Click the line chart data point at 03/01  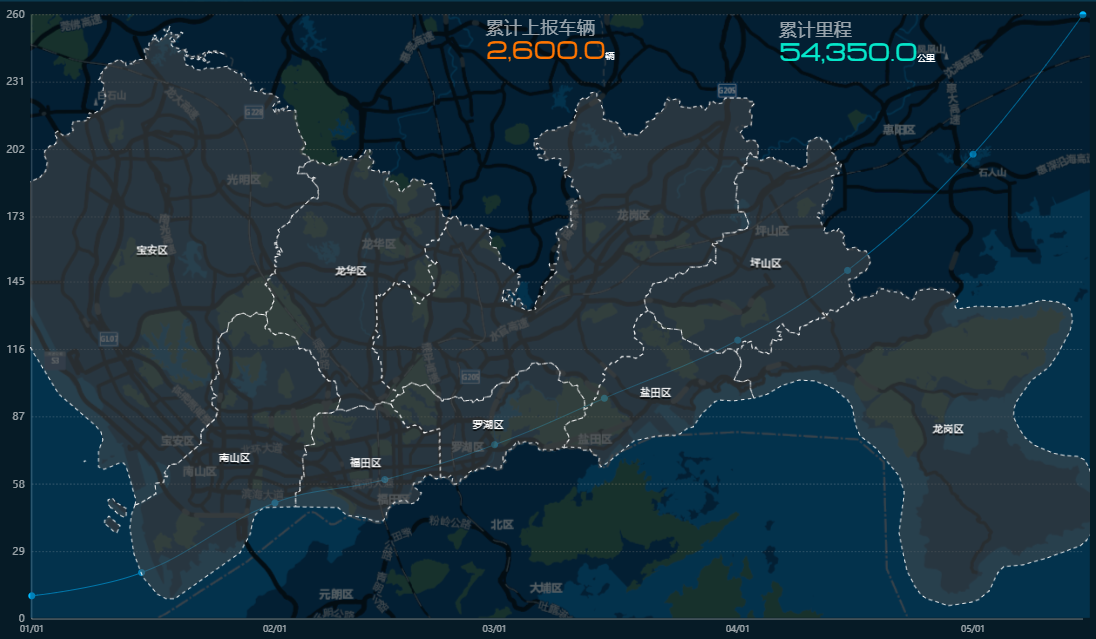(x=495, y=445)
